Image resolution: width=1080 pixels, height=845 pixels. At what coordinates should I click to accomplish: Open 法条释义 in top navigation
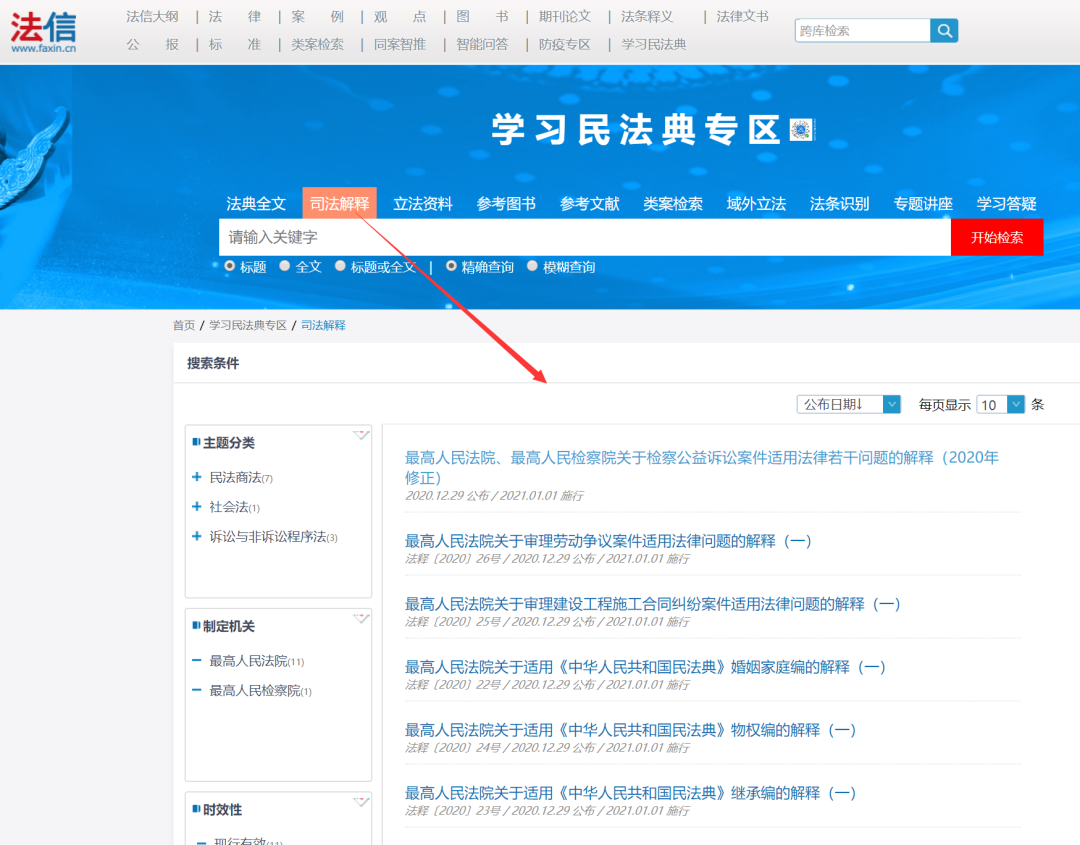(647, 17)
